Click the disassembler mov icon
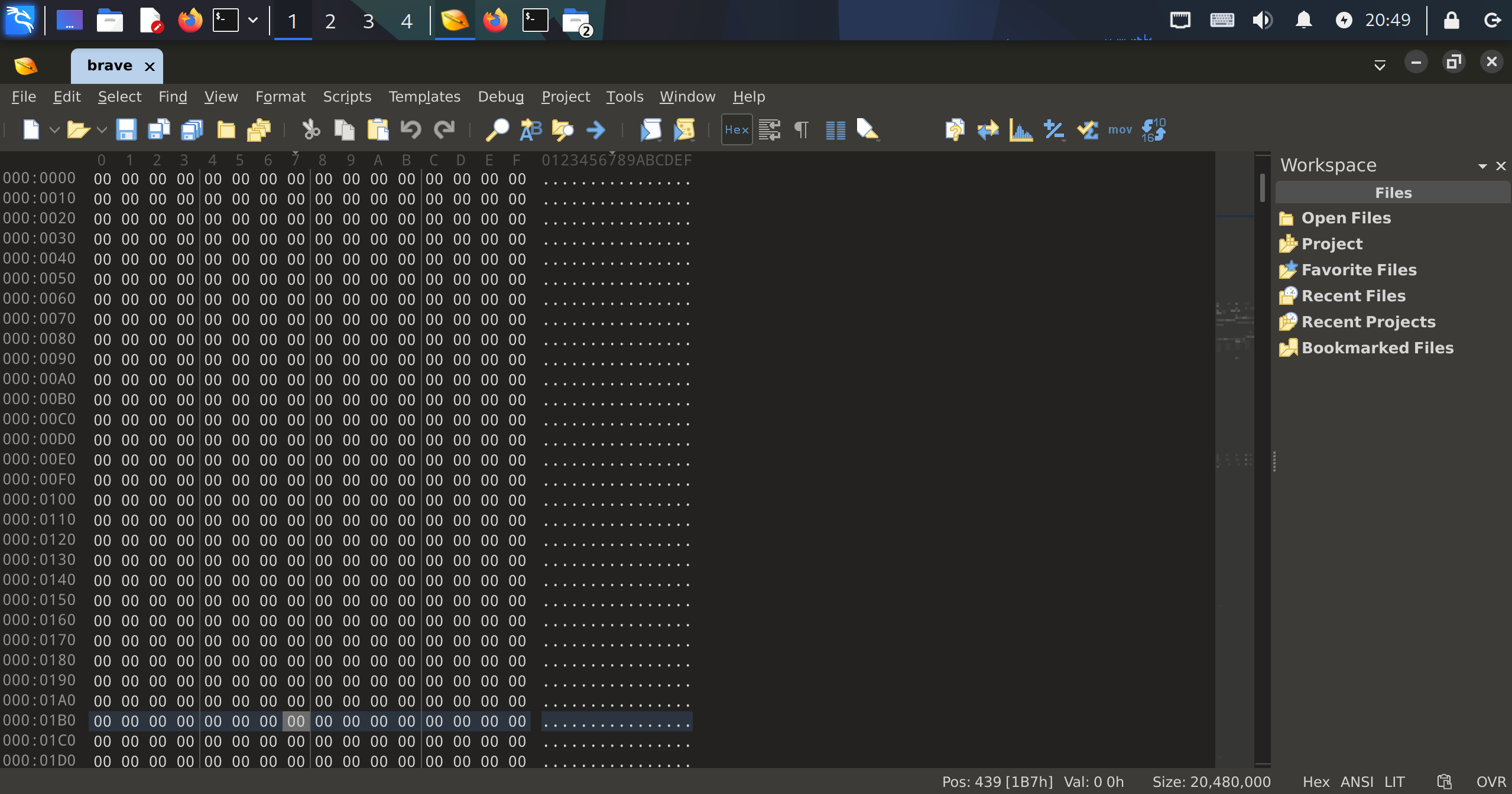 click(x=1120, y=129)
